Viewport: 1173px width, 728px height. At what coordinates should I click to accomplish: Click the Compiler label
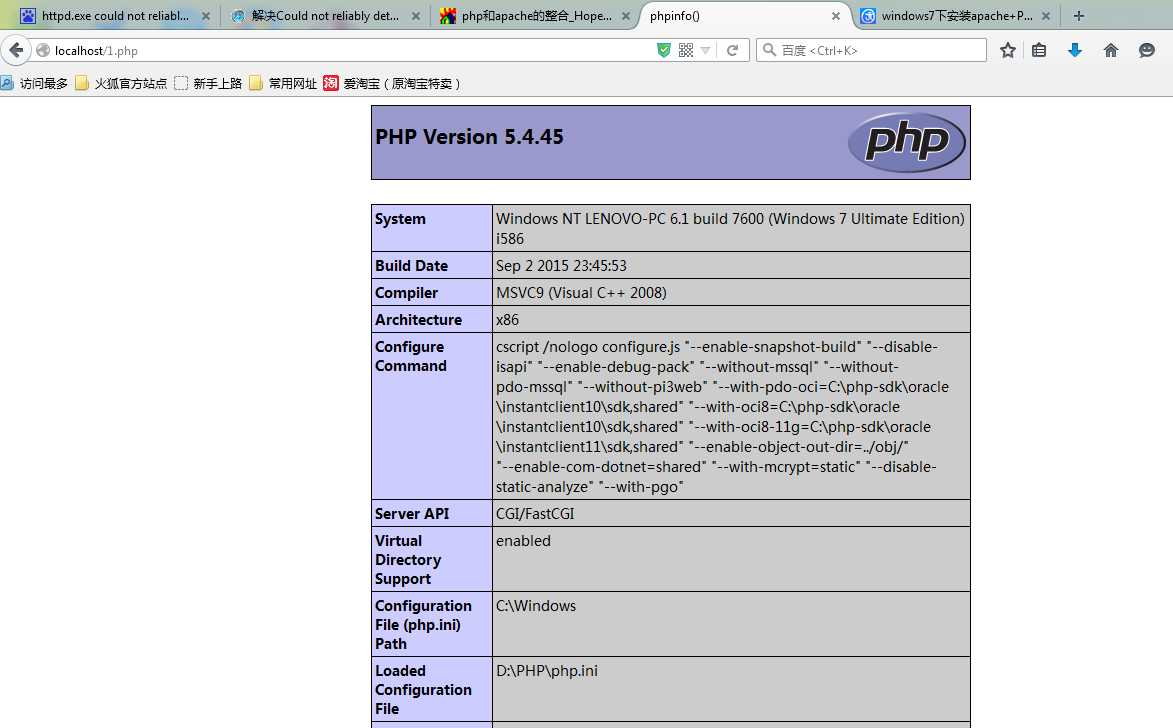(x=406, y=293)
